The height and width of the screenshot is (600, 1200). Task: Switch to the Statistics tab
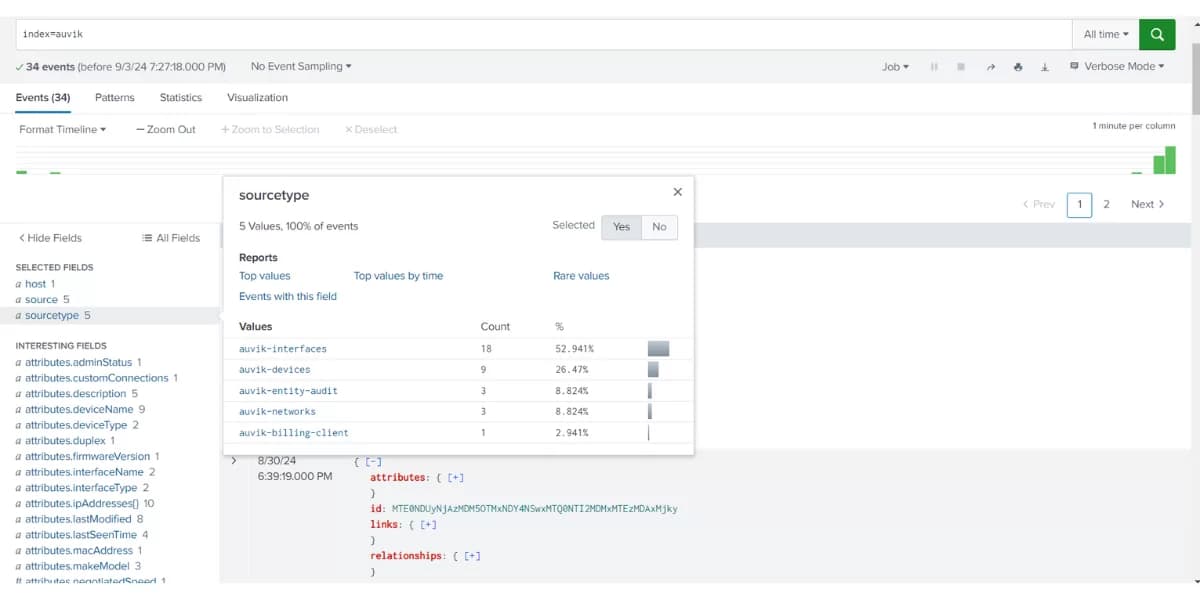coord(180,97)
